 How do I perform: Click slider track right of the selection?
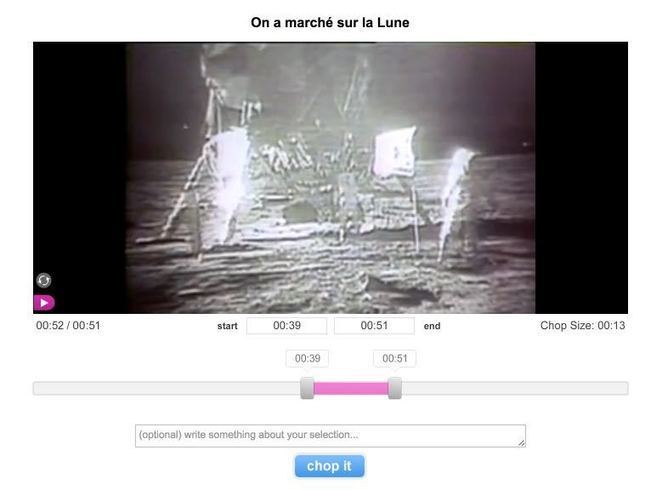(x=515, y=389)
